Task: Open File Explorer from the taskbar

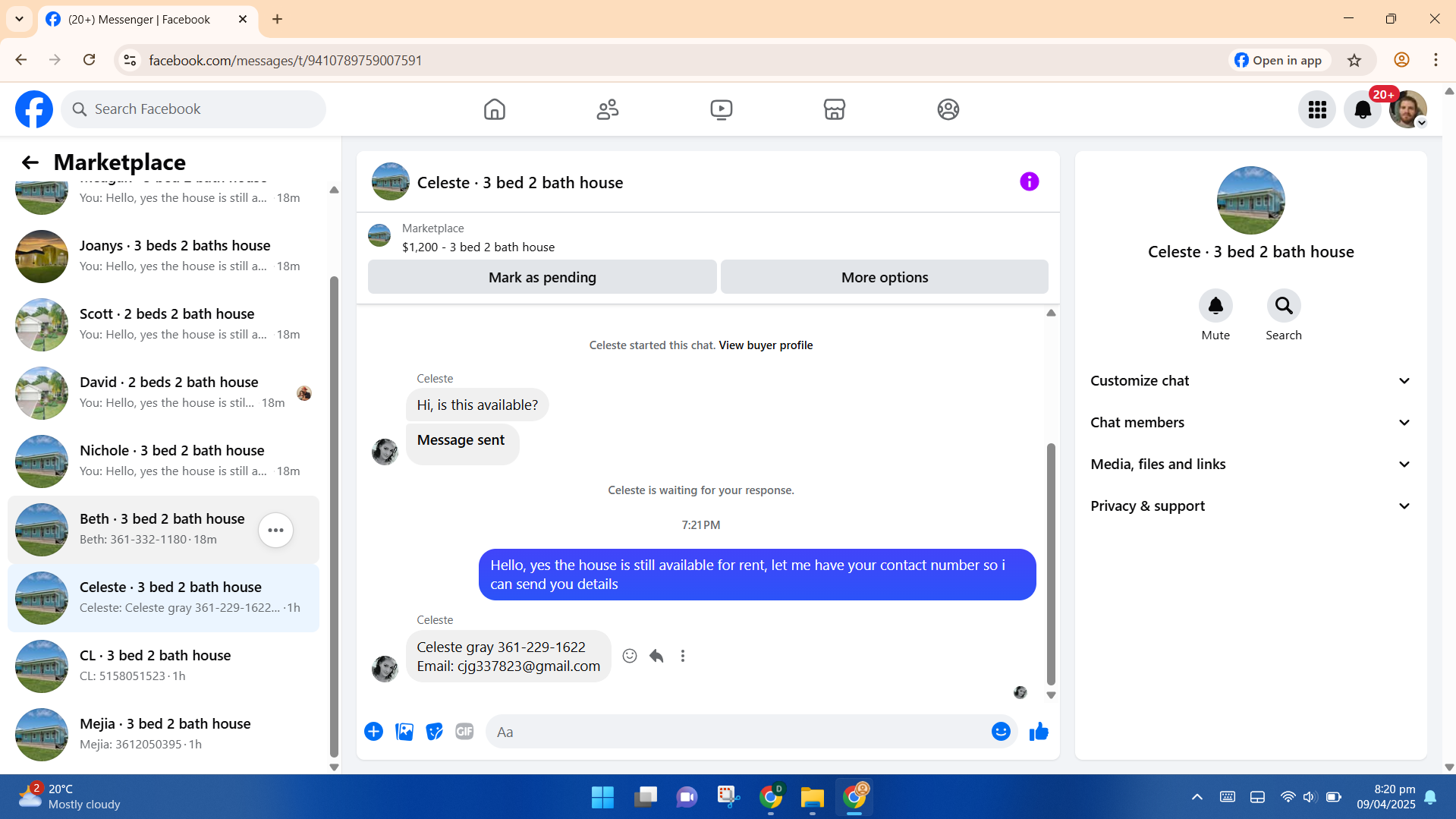Action: 812,797
